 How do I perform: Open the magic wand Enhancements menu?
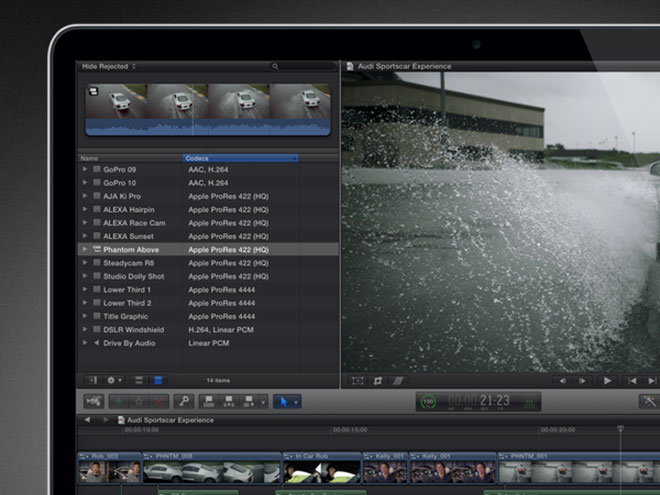pyautogui.click(x=649, y=401)
